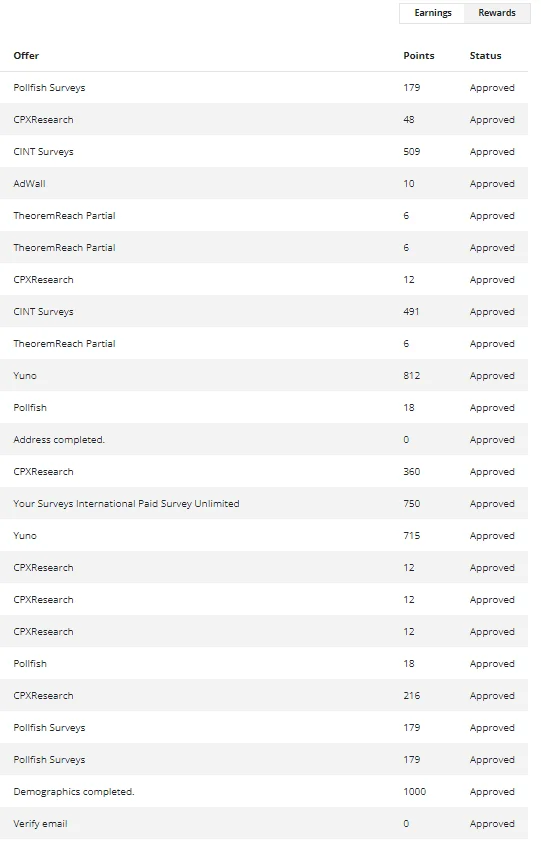Select CINT Surveys row with 509 points

(x=264, y=151)
